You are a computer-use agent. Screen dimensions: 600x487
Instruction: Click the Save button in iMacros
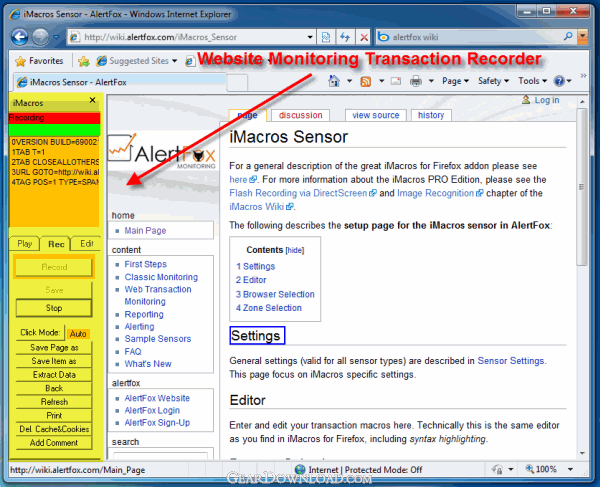tap(54, 290)
